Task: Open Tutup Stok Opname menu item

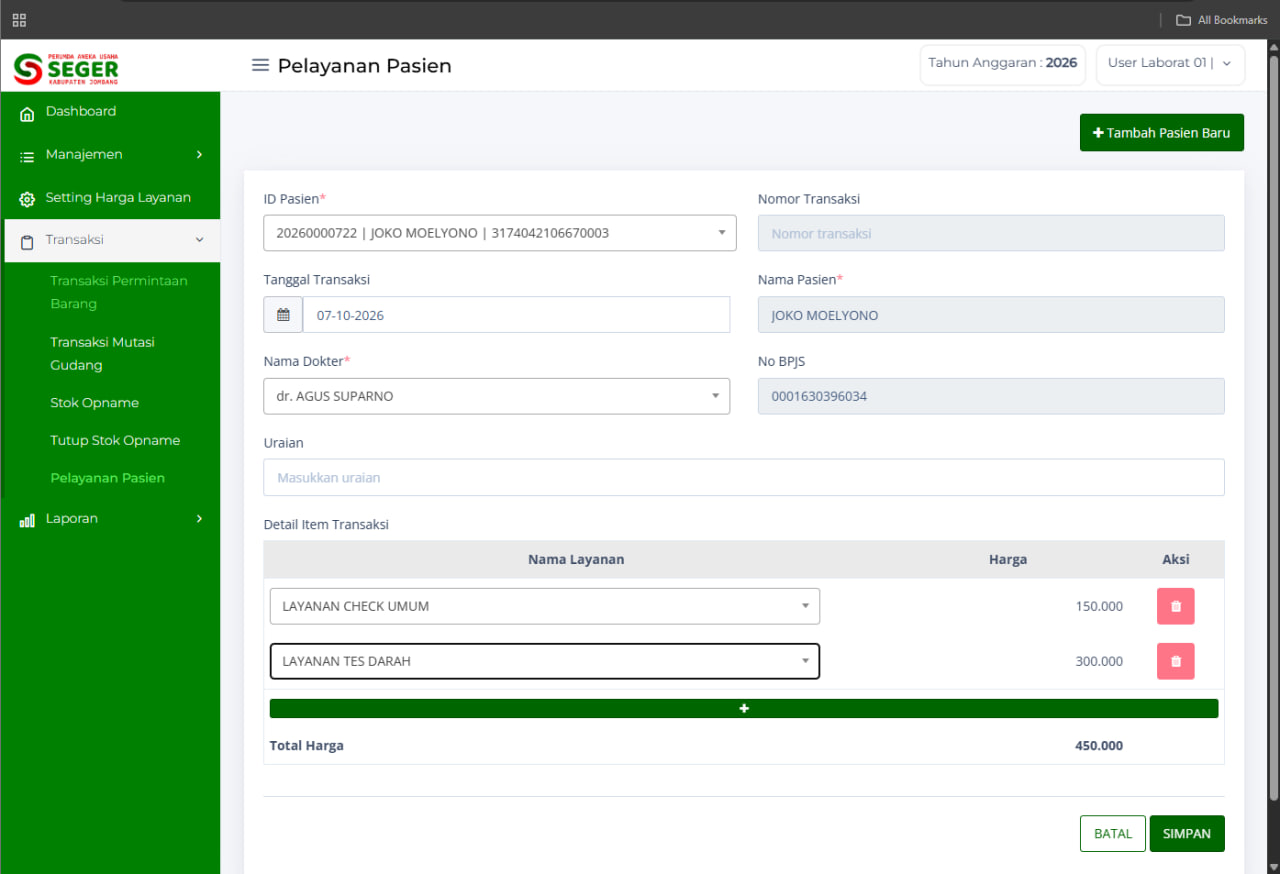Action: click(115, 440)
